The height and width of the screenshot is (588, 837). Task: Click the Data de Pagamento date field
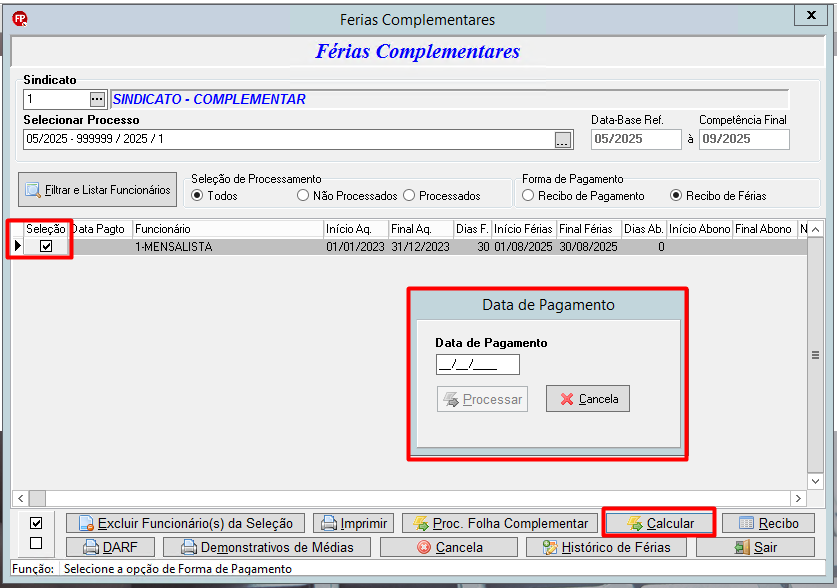(x=478, y=365)
